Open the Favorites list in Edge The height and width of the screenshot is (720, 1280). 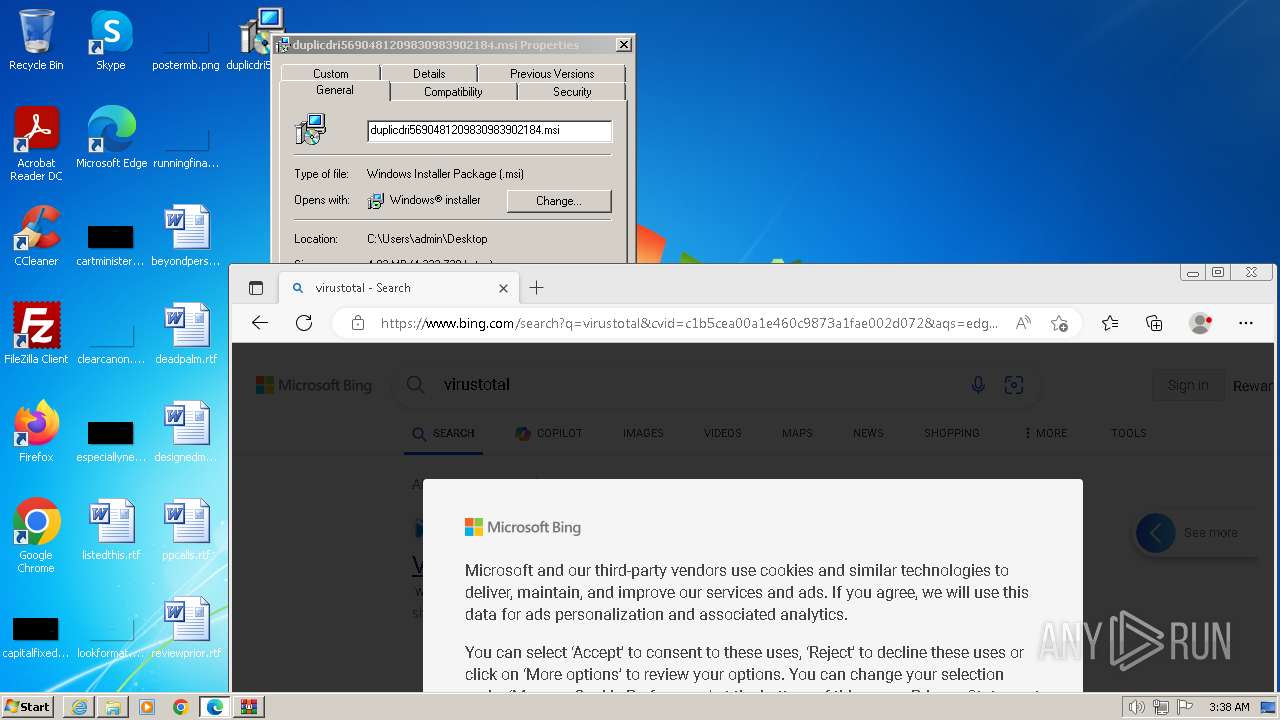tap(1110, 323)
